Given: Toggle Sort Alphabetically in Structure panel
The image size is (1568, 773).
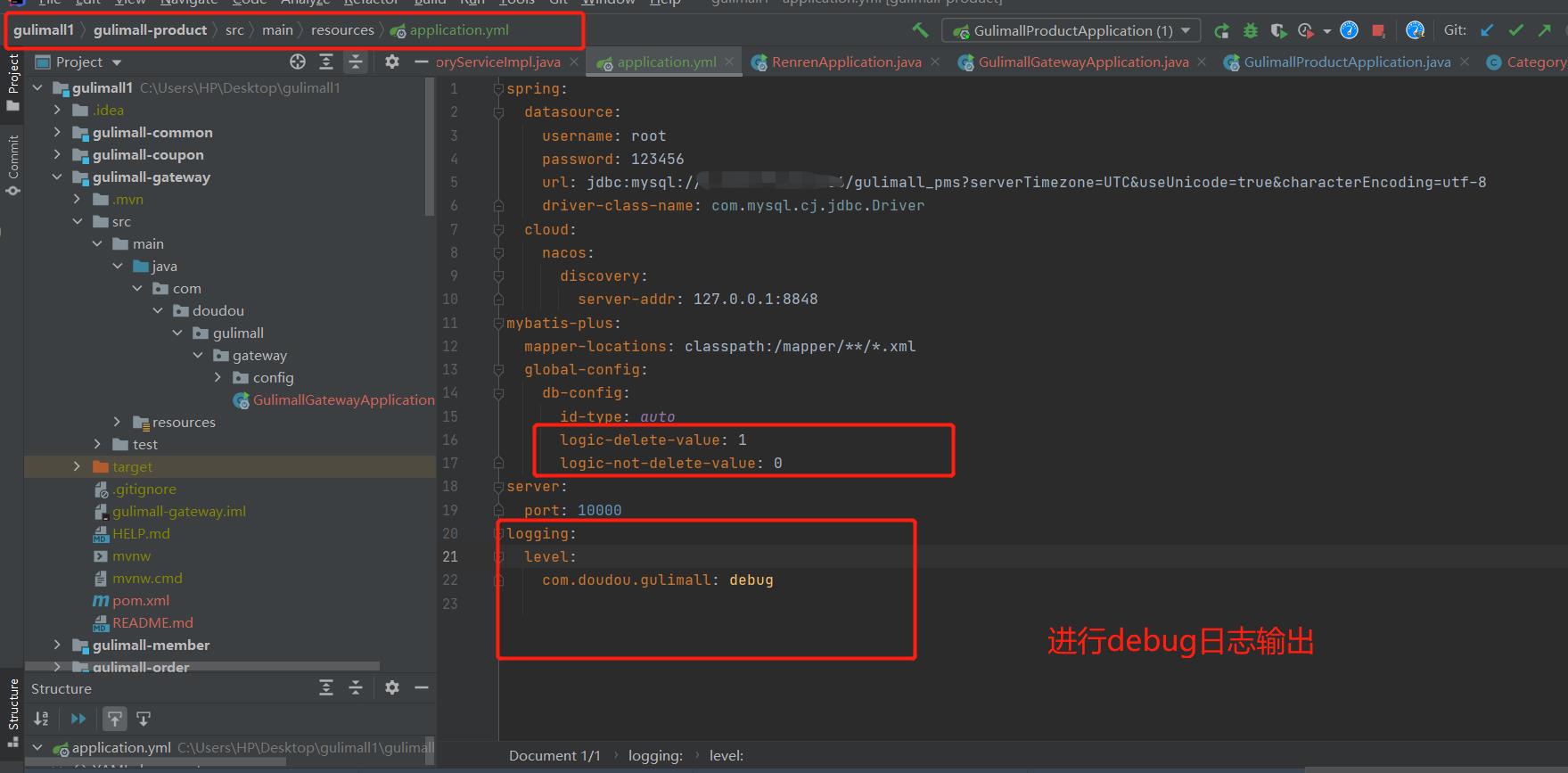Looking at the screenshot, I should [41, 719].
